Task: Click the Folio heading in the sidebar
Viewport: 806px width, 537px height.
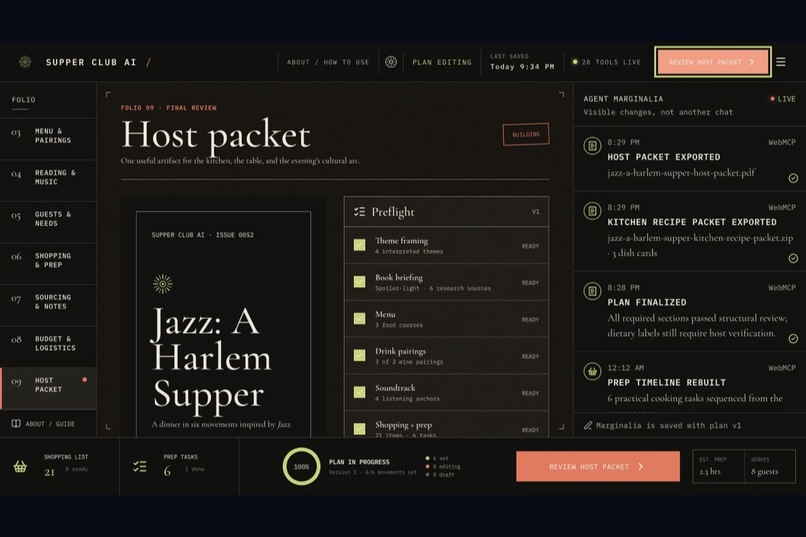Action: click(24, 100)
